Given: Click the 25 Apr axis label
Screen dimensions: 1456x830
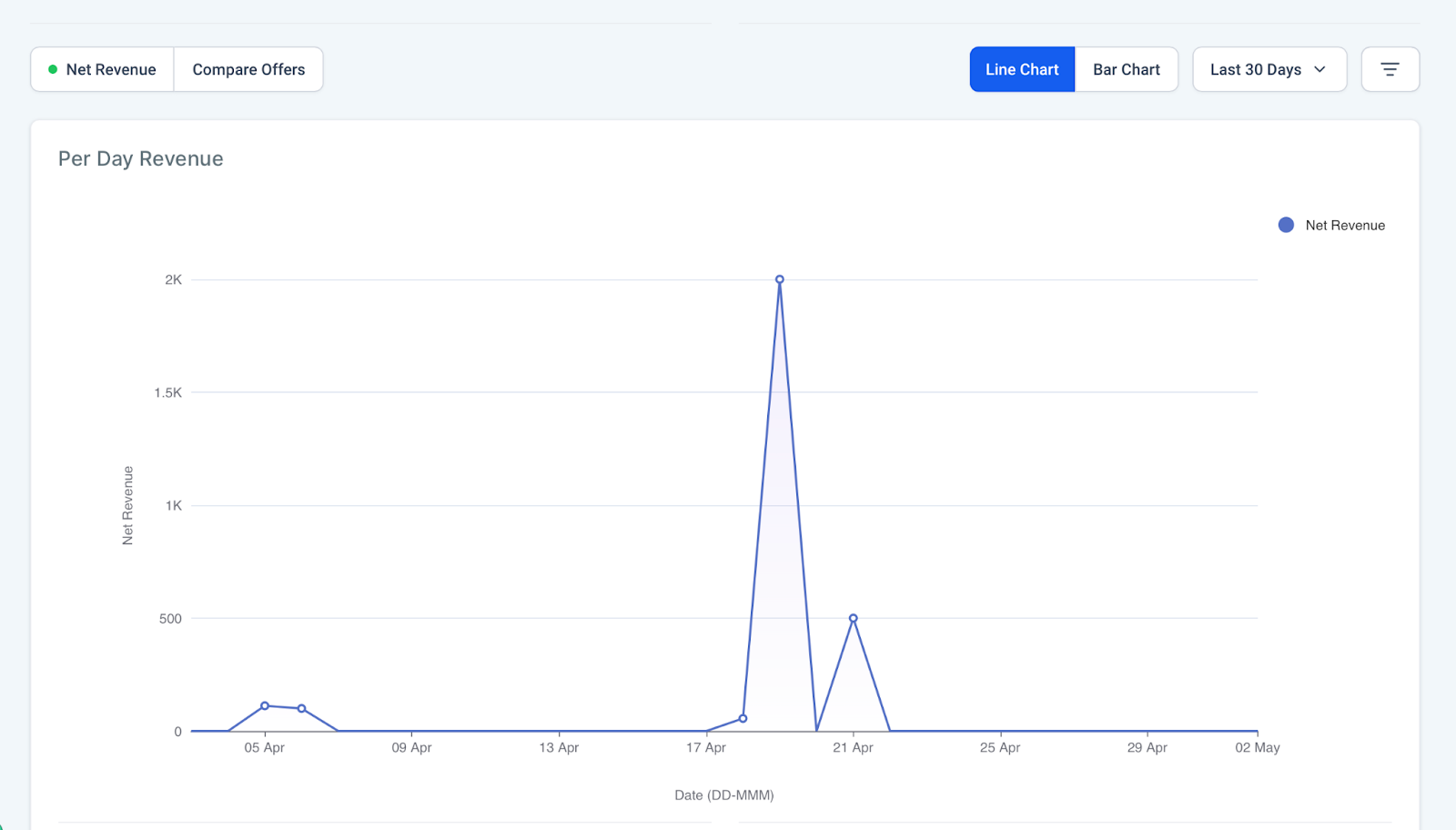Looking at the screenshot, I should point(1000,747).
